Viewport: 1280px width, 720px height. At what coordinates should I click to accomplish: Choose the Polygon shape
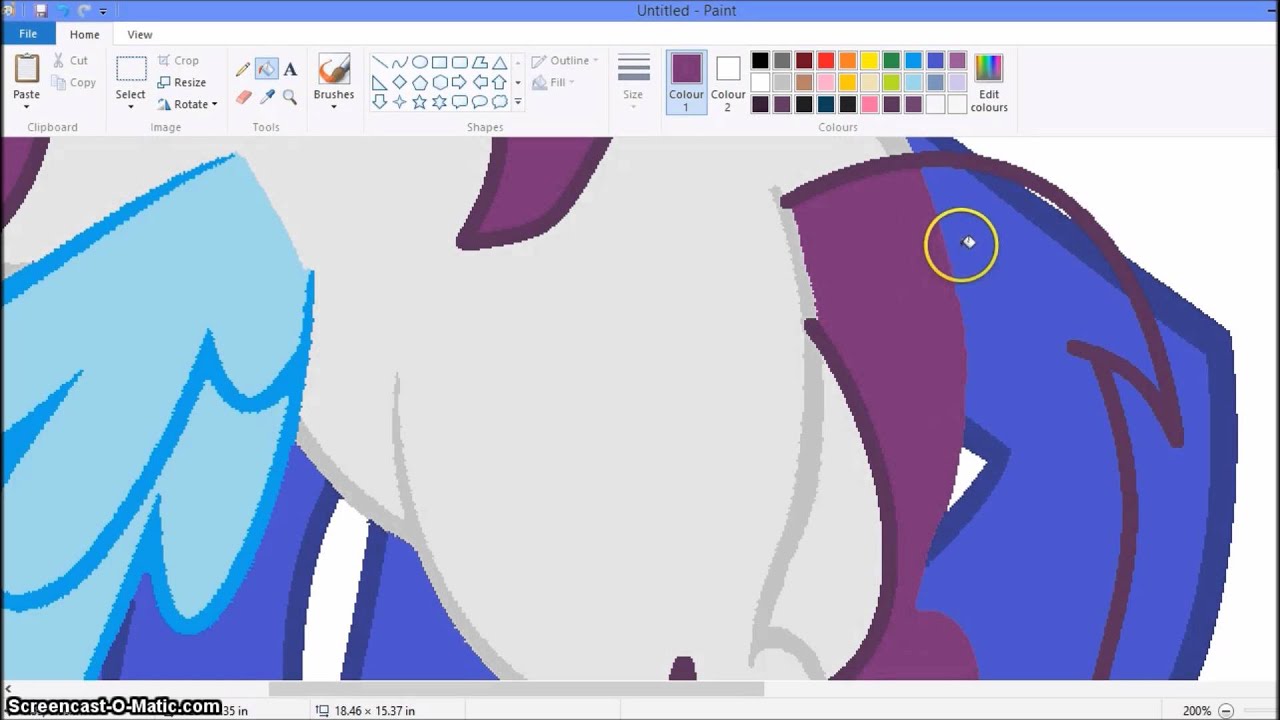[x=480, y=62]
